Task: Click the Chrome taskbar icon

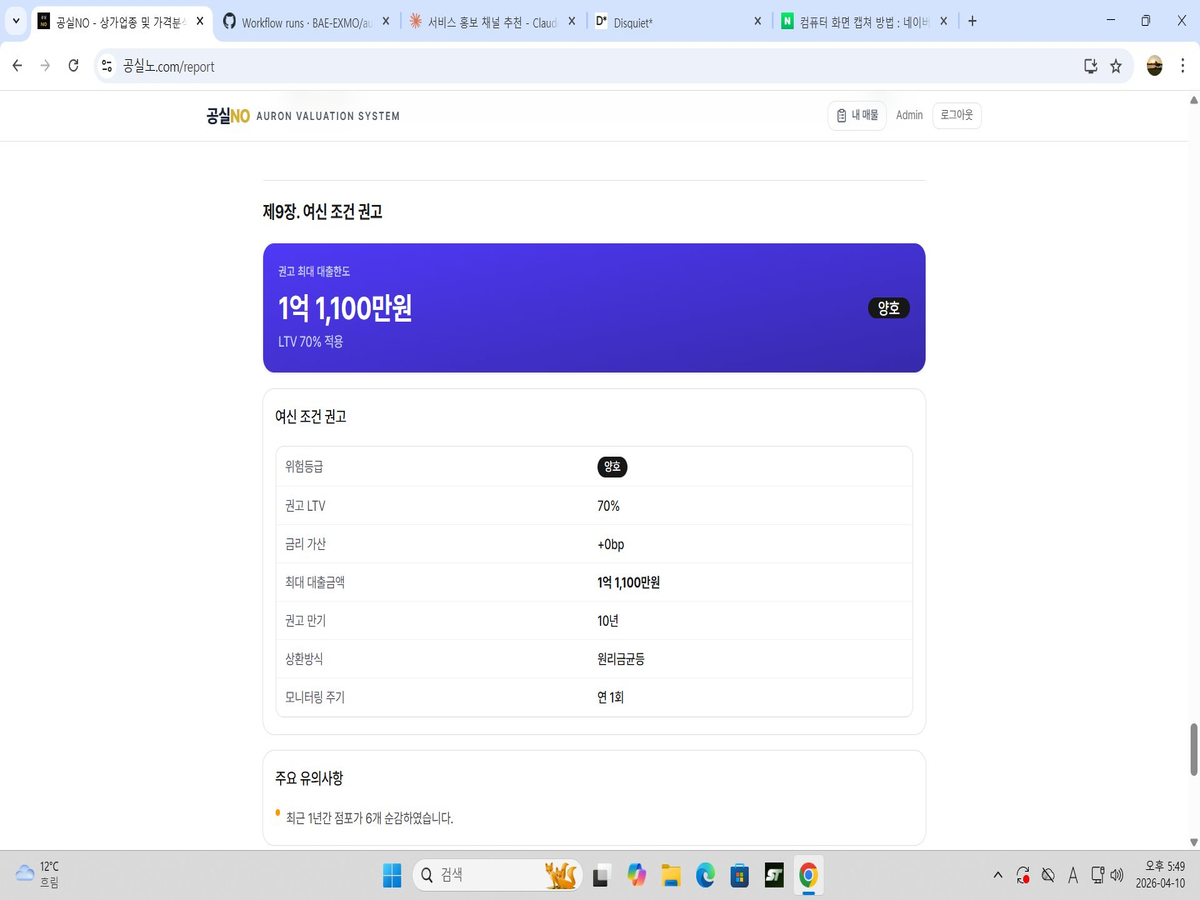Action: [x=808, y=875]
